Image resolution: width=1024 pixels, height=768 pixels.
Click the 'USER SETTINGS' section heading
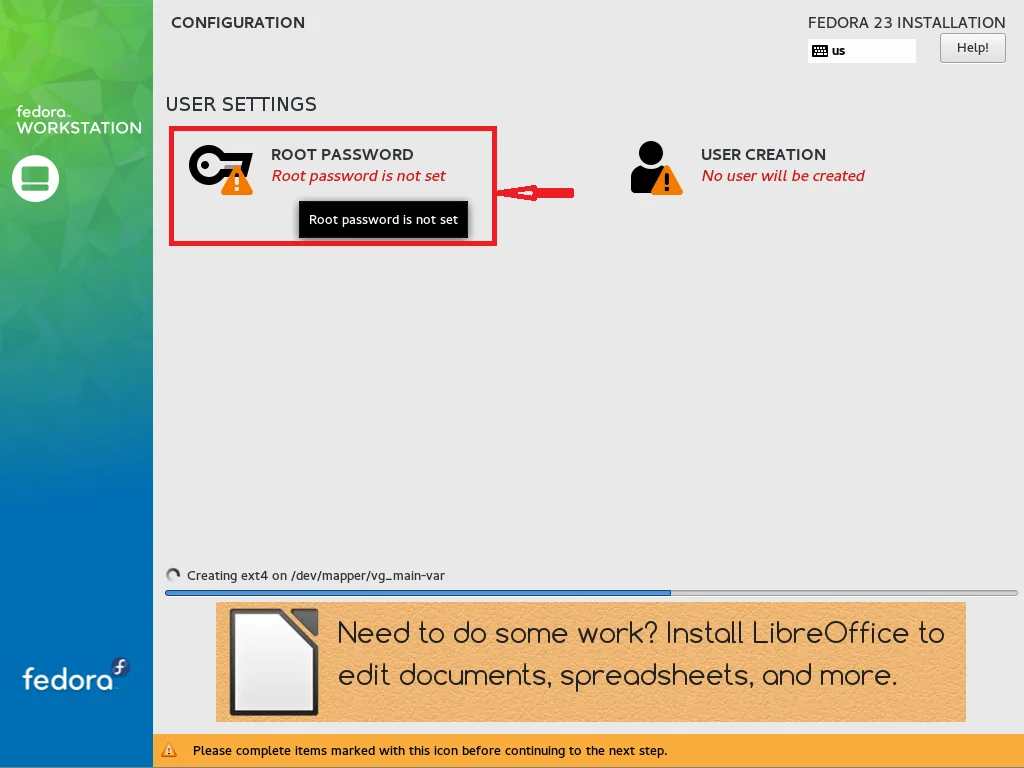(x=241, y=104)
